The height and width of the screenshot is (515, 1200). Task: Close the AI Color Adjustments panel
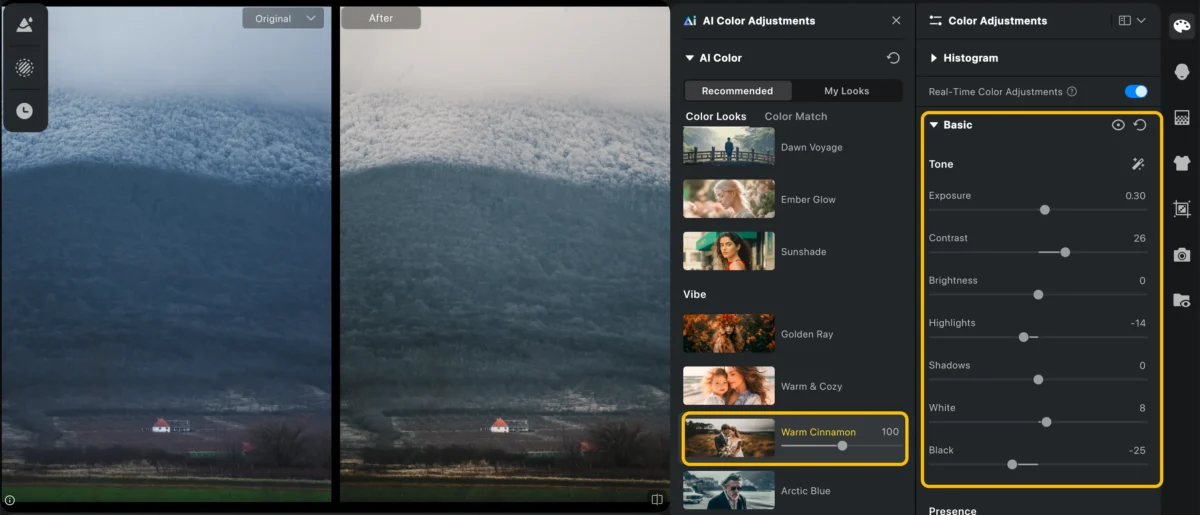(896, 20)
